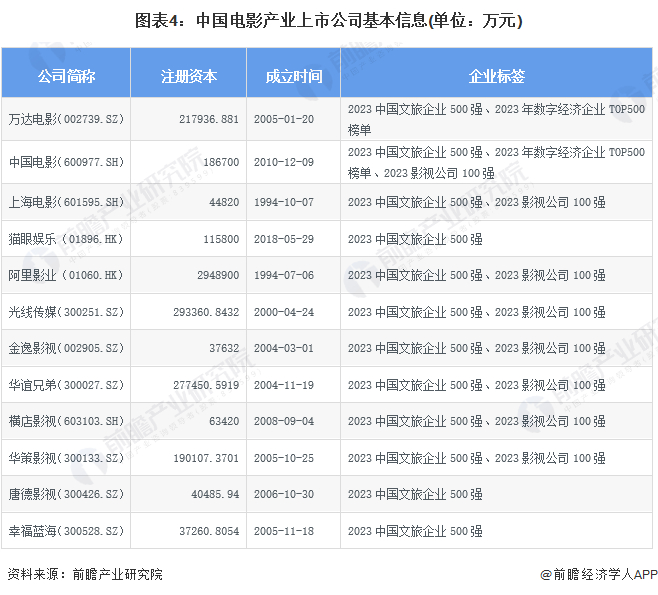Image resolution: width=658 pixels, height=595 pixels.
Task: Click founding date 2005-01-20
Action: (x=284, y=119)
